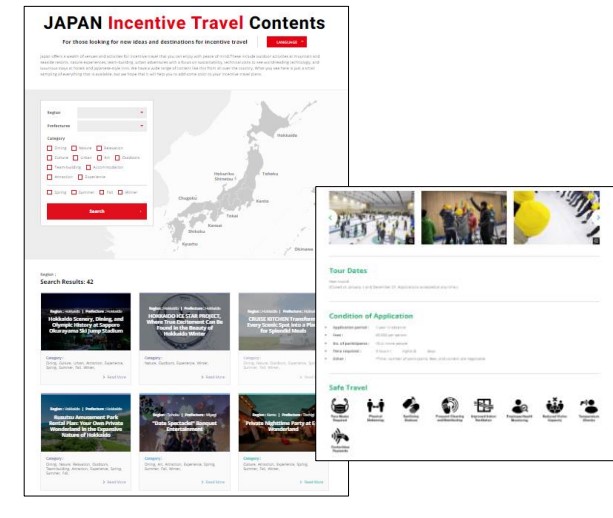
Task: Check the Accommodation category checkbox
Action: pos(88,167)
